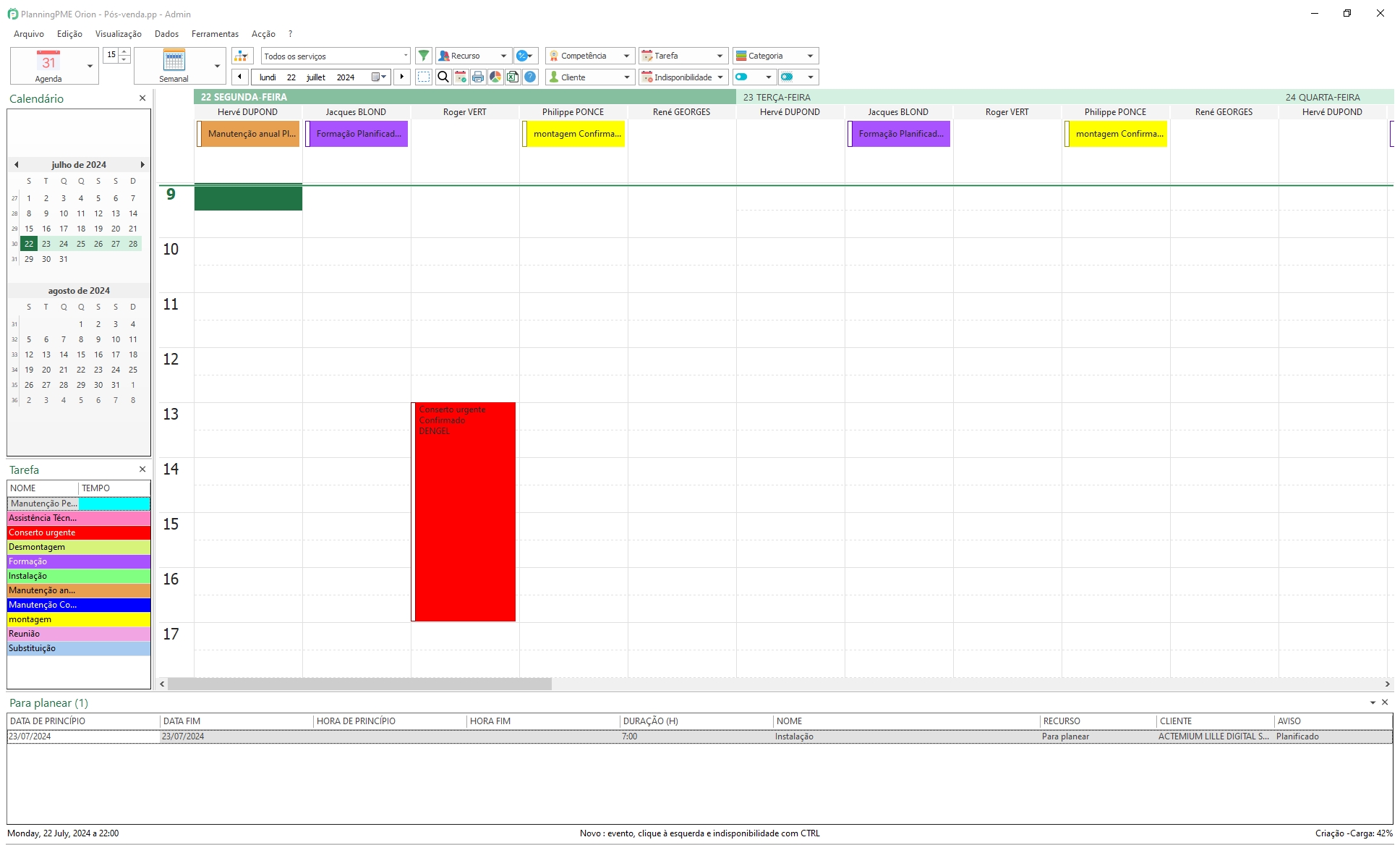Open Manutenção anual event for Hervé DUPOND
This screenshot has width=1400, height=845.
pos(248,134)
